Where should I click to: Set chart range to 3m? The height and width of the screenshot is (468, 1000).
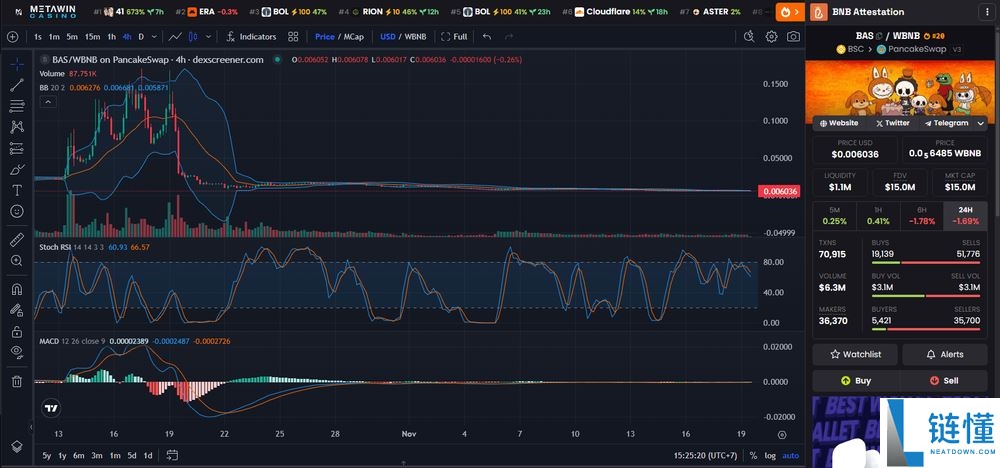coord(96,456)
